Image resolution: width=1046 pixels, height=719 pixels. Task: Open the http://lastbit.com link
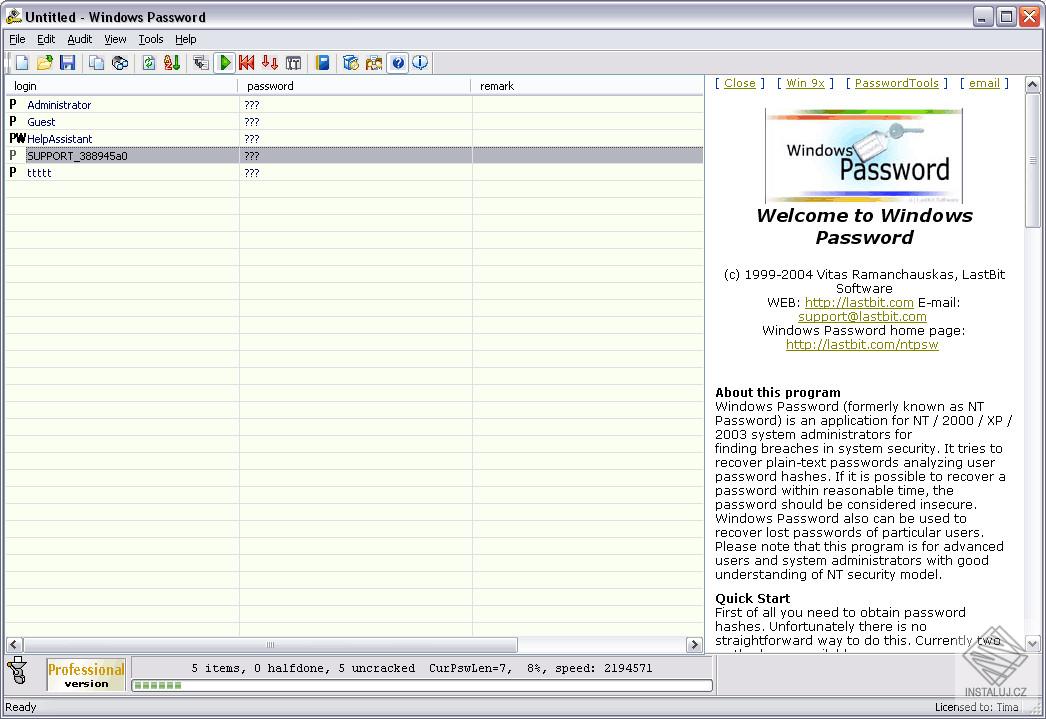(x=859, y=303)
